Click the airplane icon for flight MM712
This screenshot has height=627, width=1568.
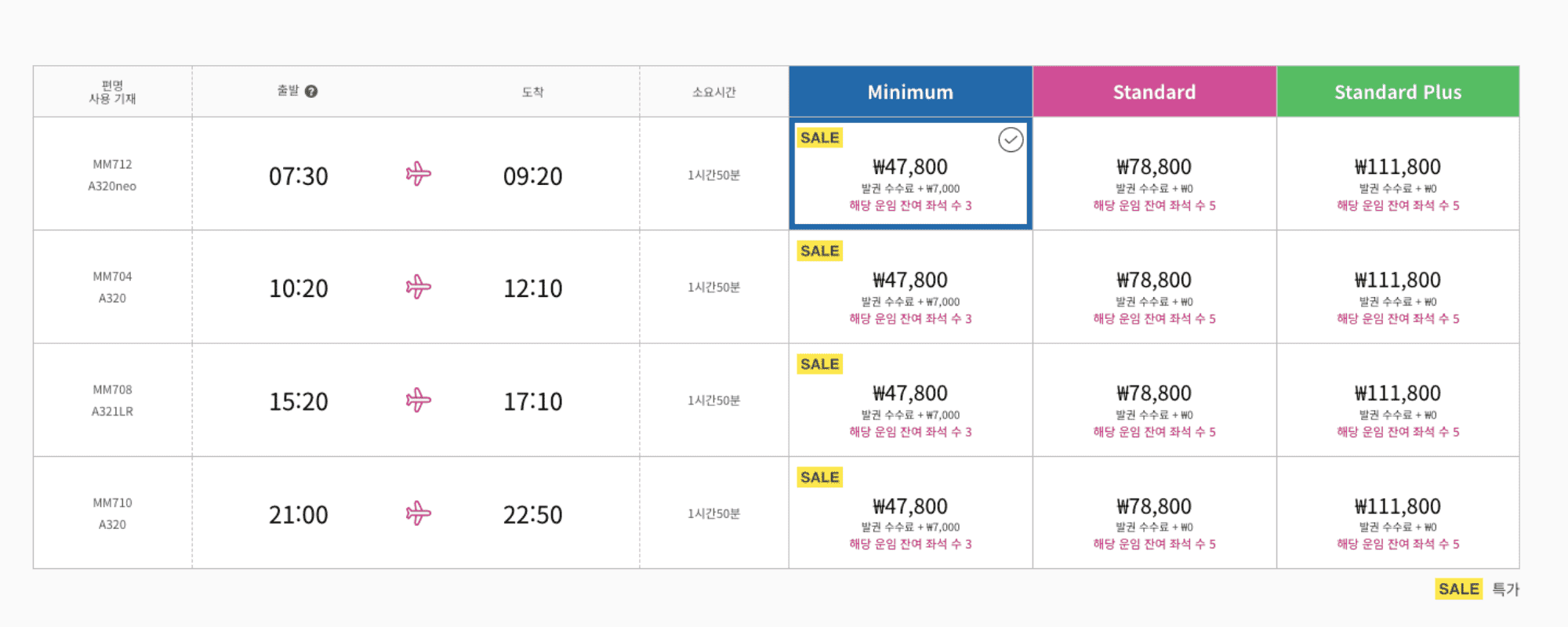tap(419, 174)
